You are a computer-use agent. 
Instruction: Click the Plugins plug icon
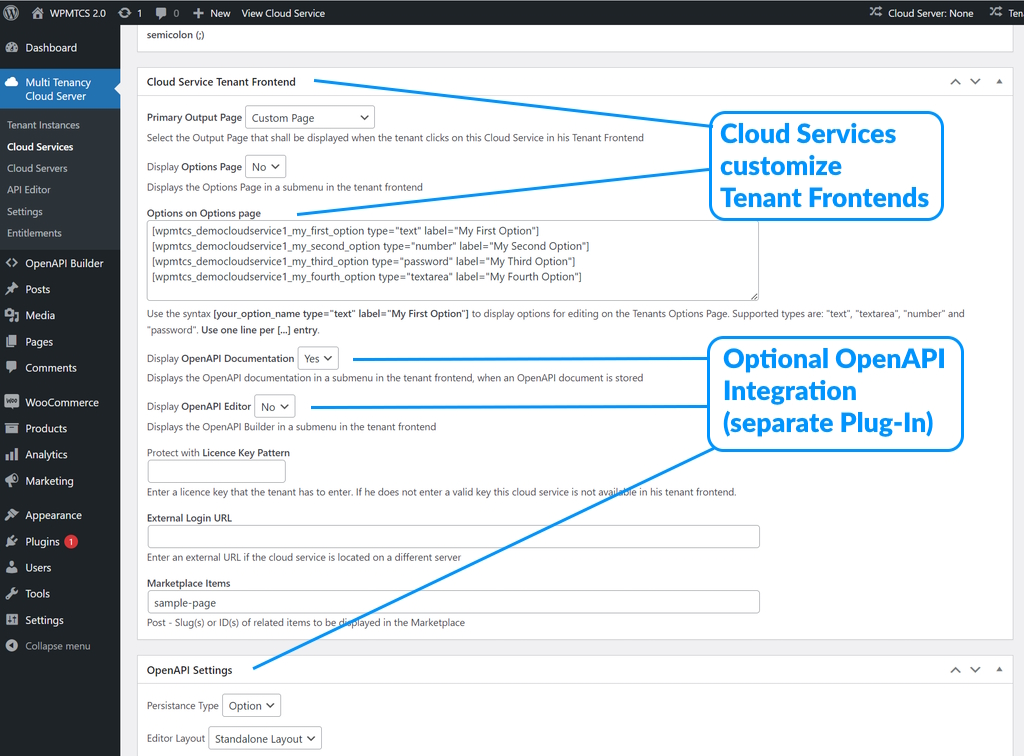[12, 541]
